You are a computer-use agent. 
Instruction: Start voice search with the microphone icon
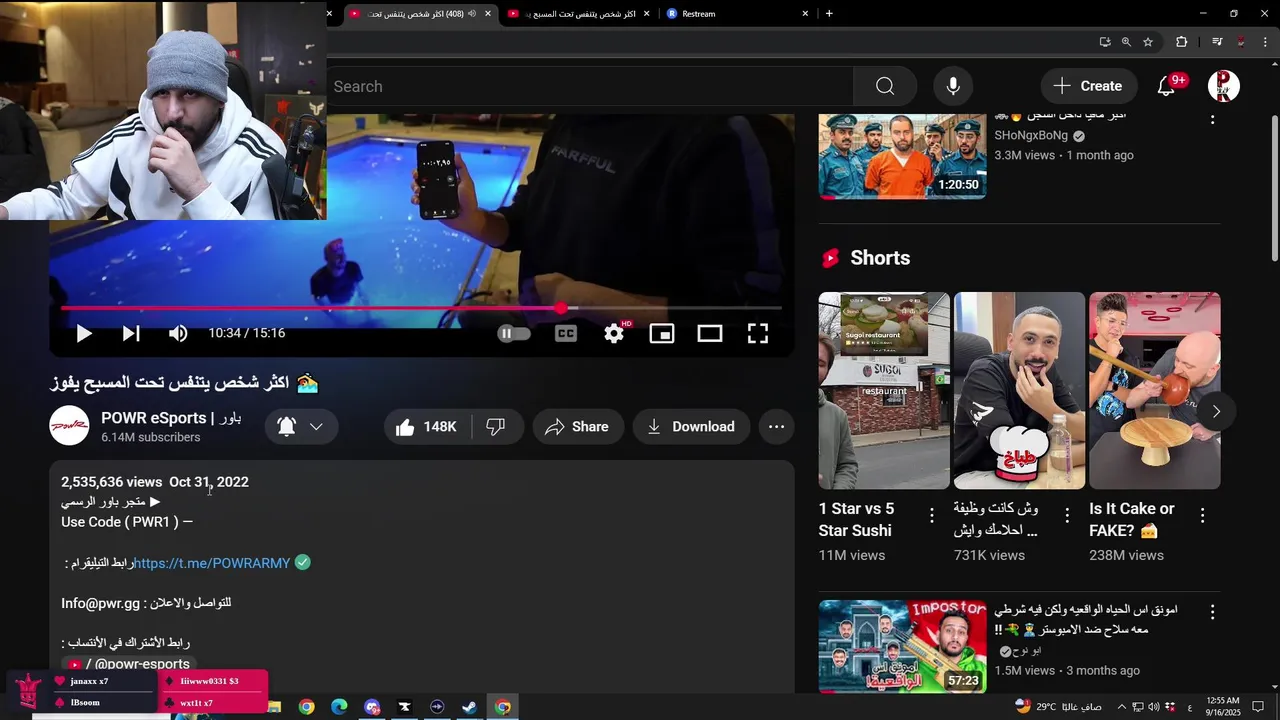coord(953,86)
